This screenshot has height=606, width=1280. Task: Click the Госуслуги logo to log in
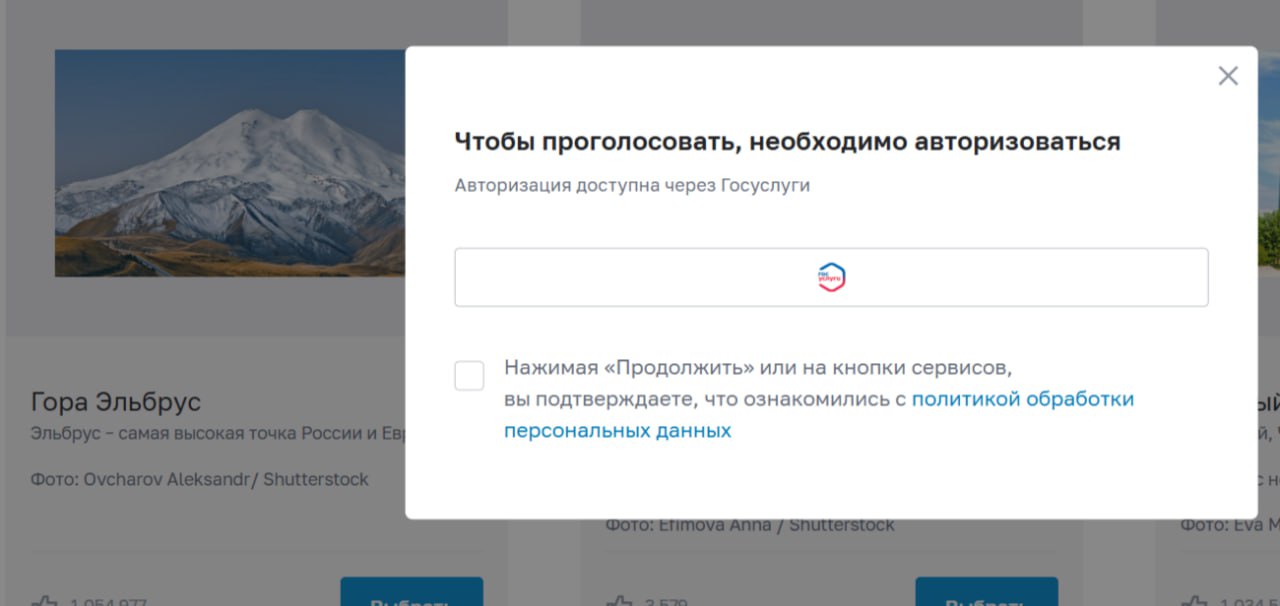[x=831, y=278]
